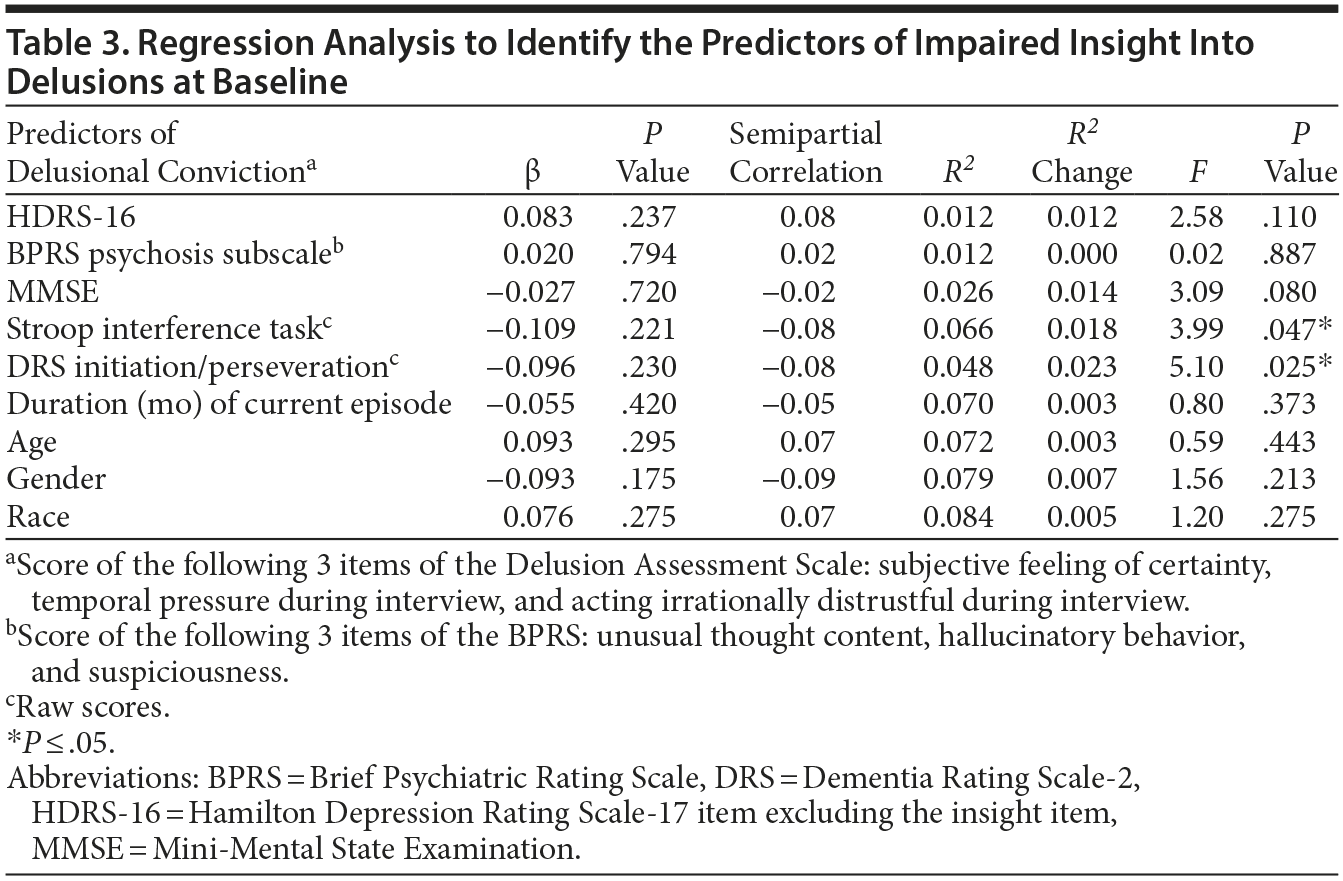Image resolution: width=1343 pixels, height=881 pixels.
Task: Click the β column header
Action: [532, 172]
